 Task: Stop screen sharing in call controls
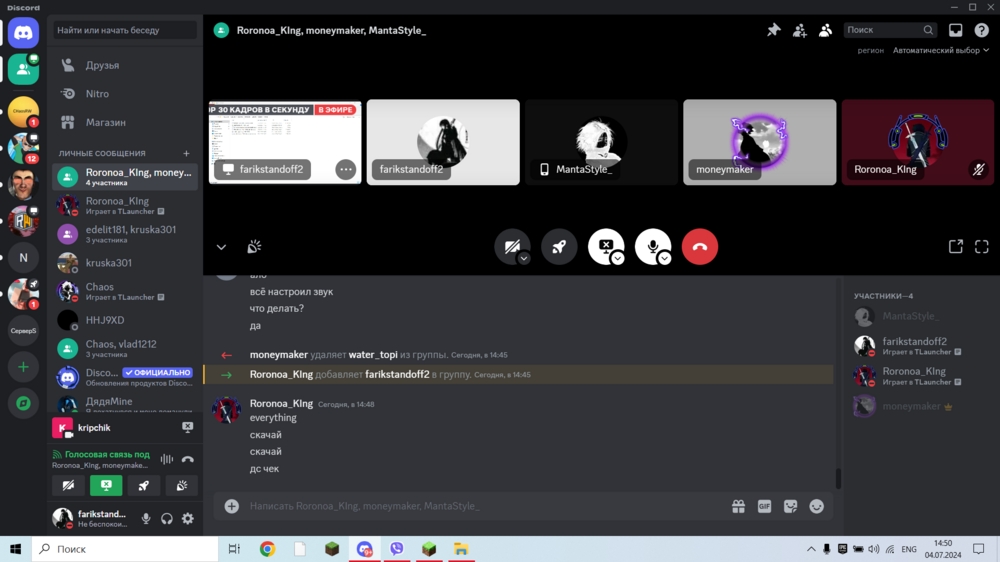coord(605,246)
